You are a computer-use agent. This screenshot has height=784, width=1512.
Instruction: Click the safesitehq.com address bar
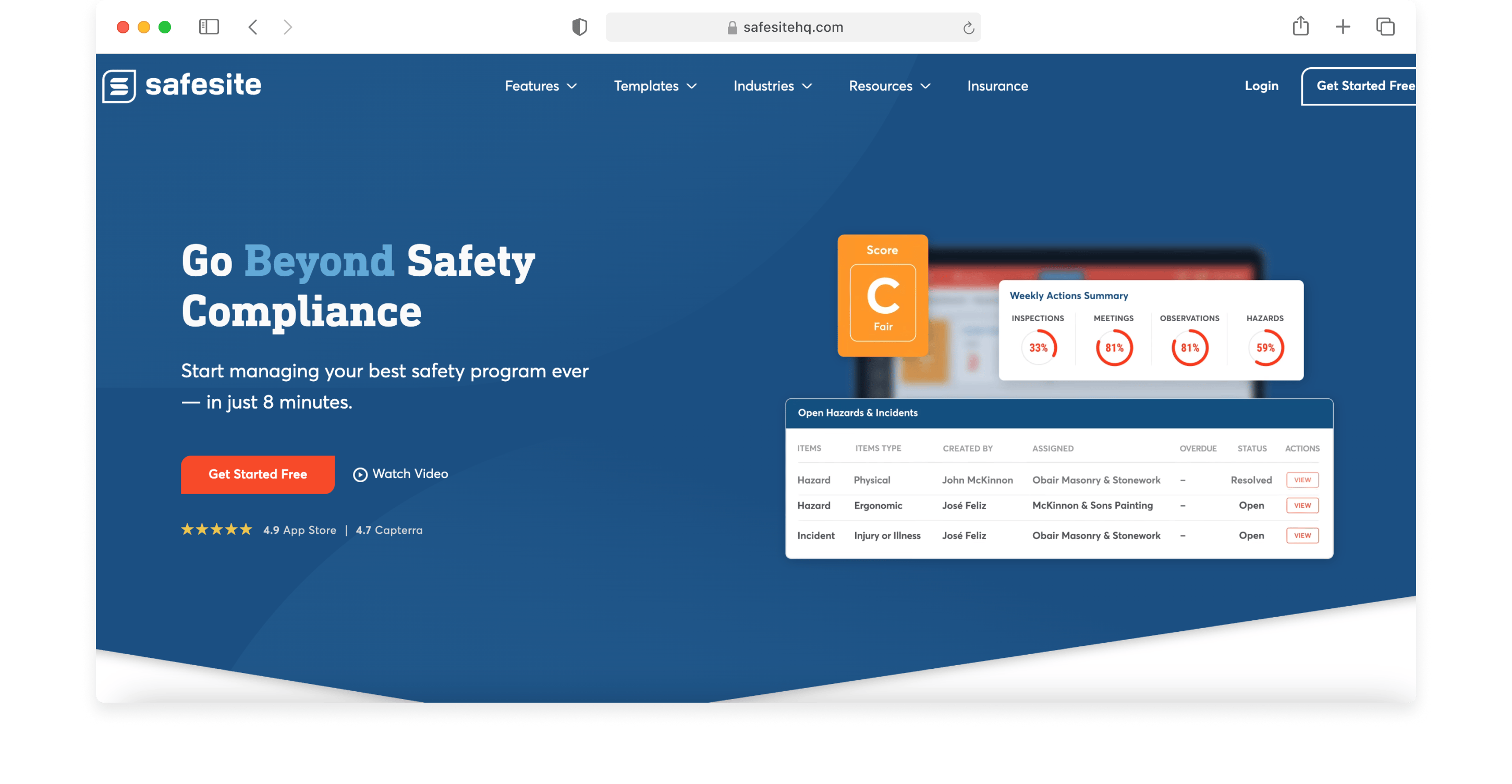click(792, 28)
